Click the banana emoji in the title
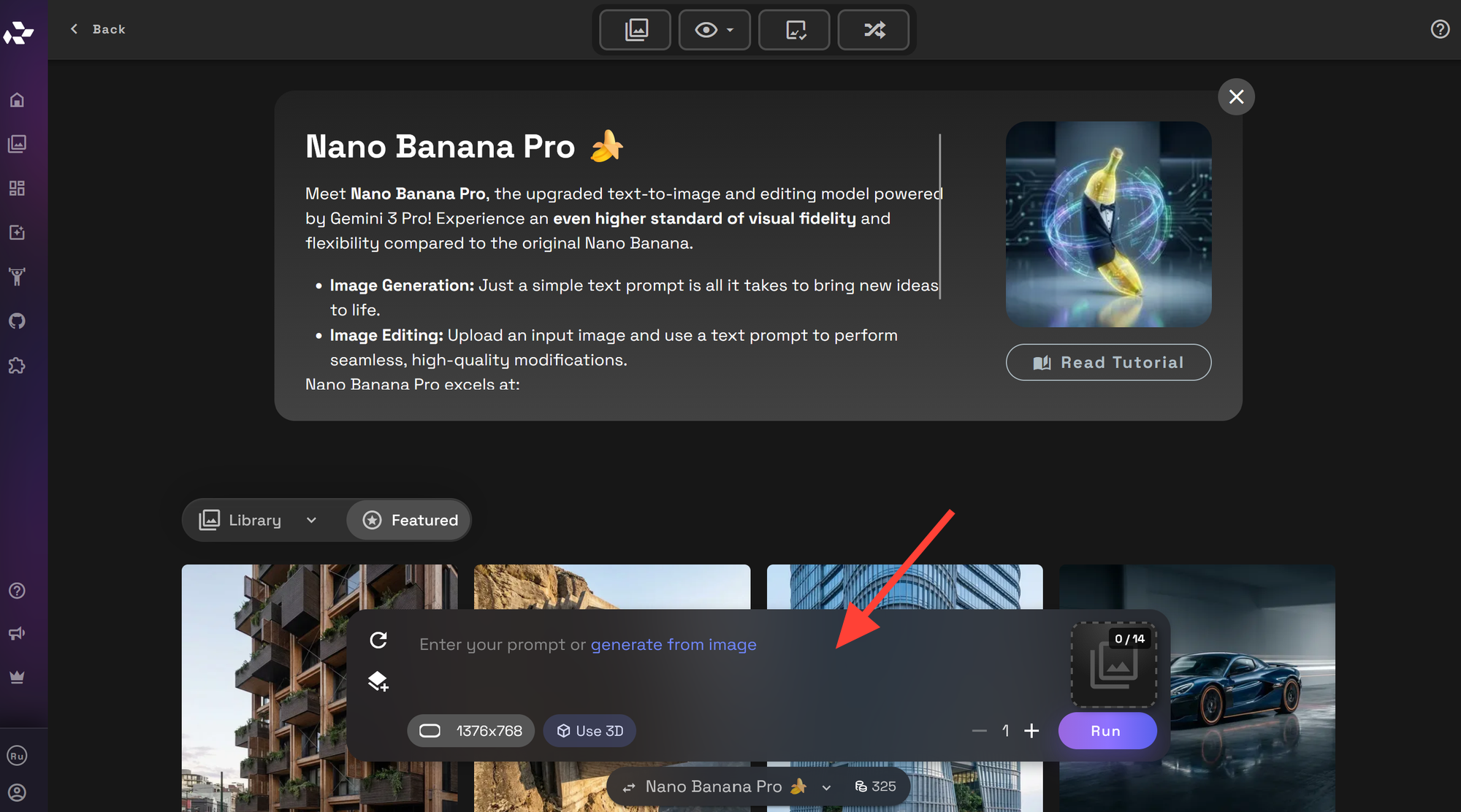Image resolution: width=1461 pixels, height=812 pixels. pyautogui.click(x=607, y=145)
